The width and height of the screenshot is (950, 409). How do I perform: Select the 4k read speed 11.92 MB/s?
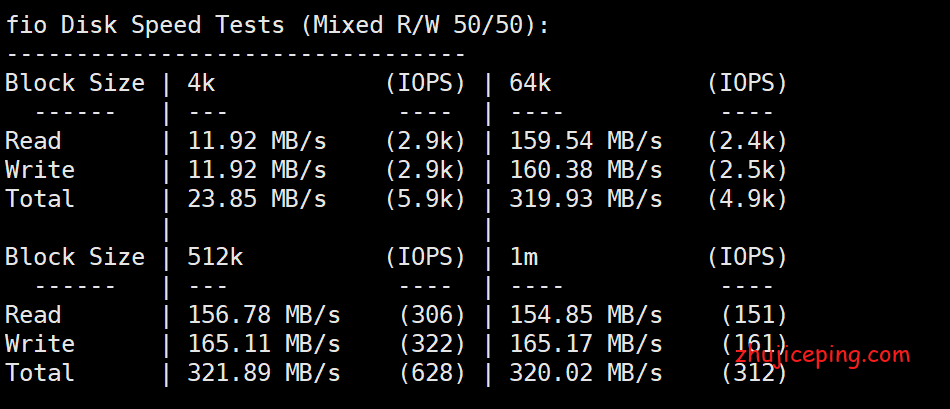click(257, 141)
